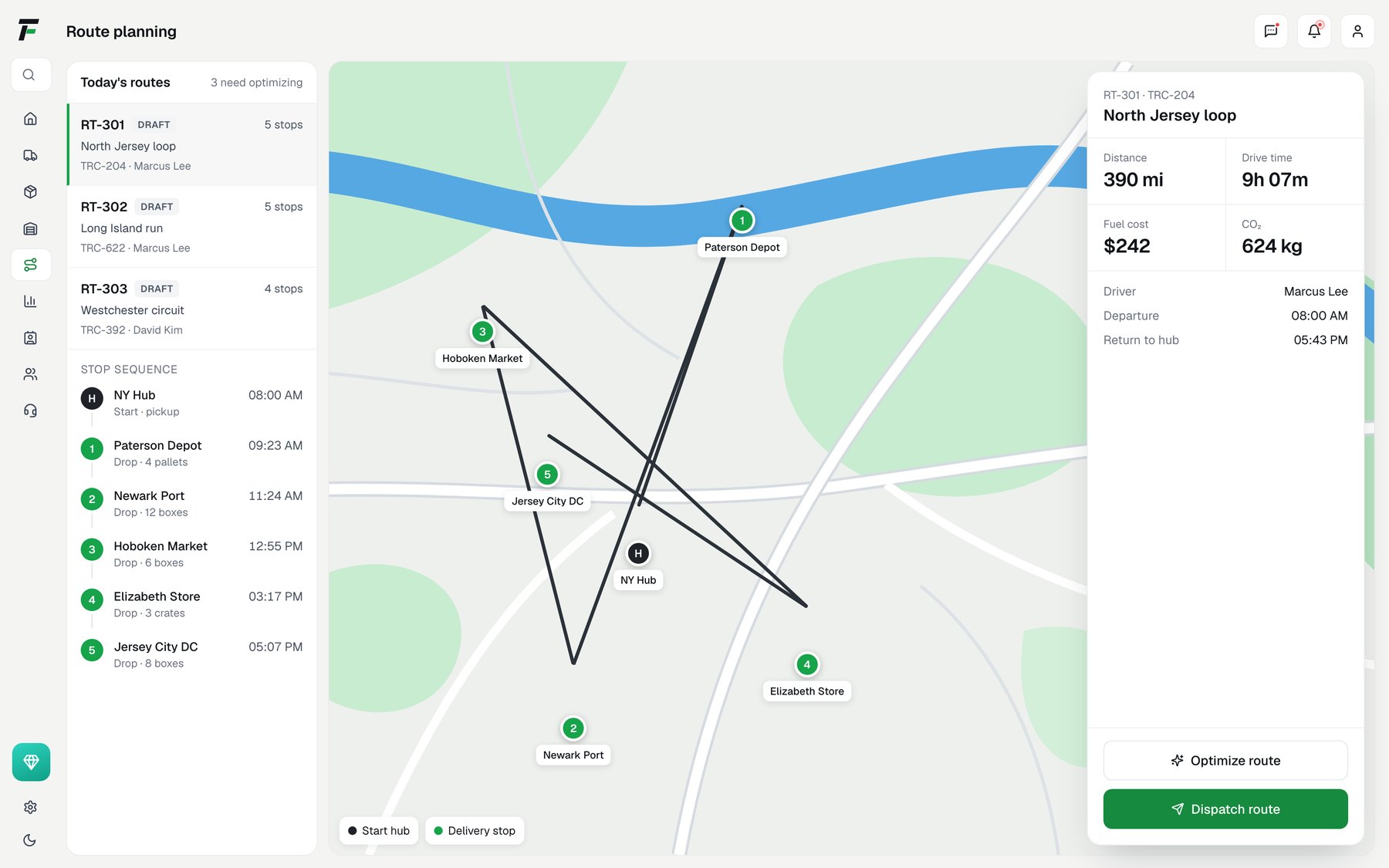
Task: Open the package box icon in the sidebar
Action: [x=31, y=192]
